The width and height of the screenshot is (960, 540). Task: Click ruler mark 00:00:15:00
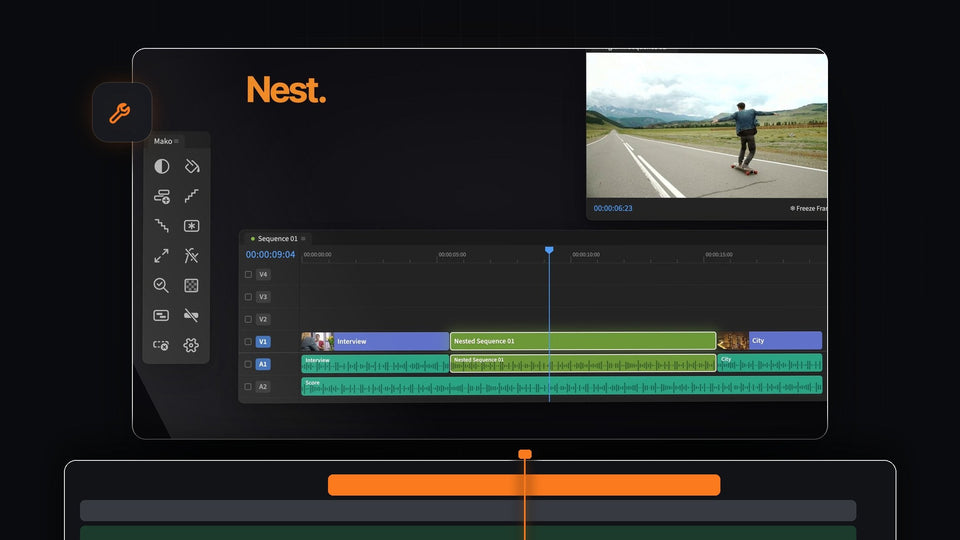click(x=719, y=255)
